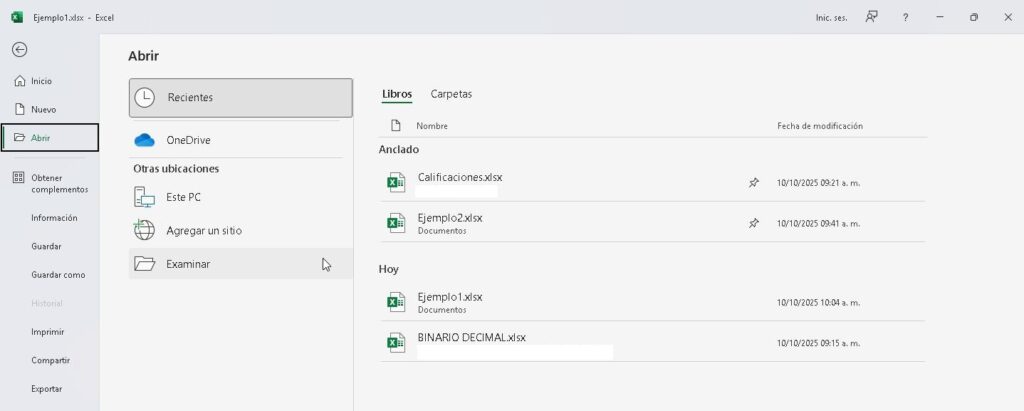Choose Guardar como in the sidebar
1024x411 pixels.
[58, 275]
